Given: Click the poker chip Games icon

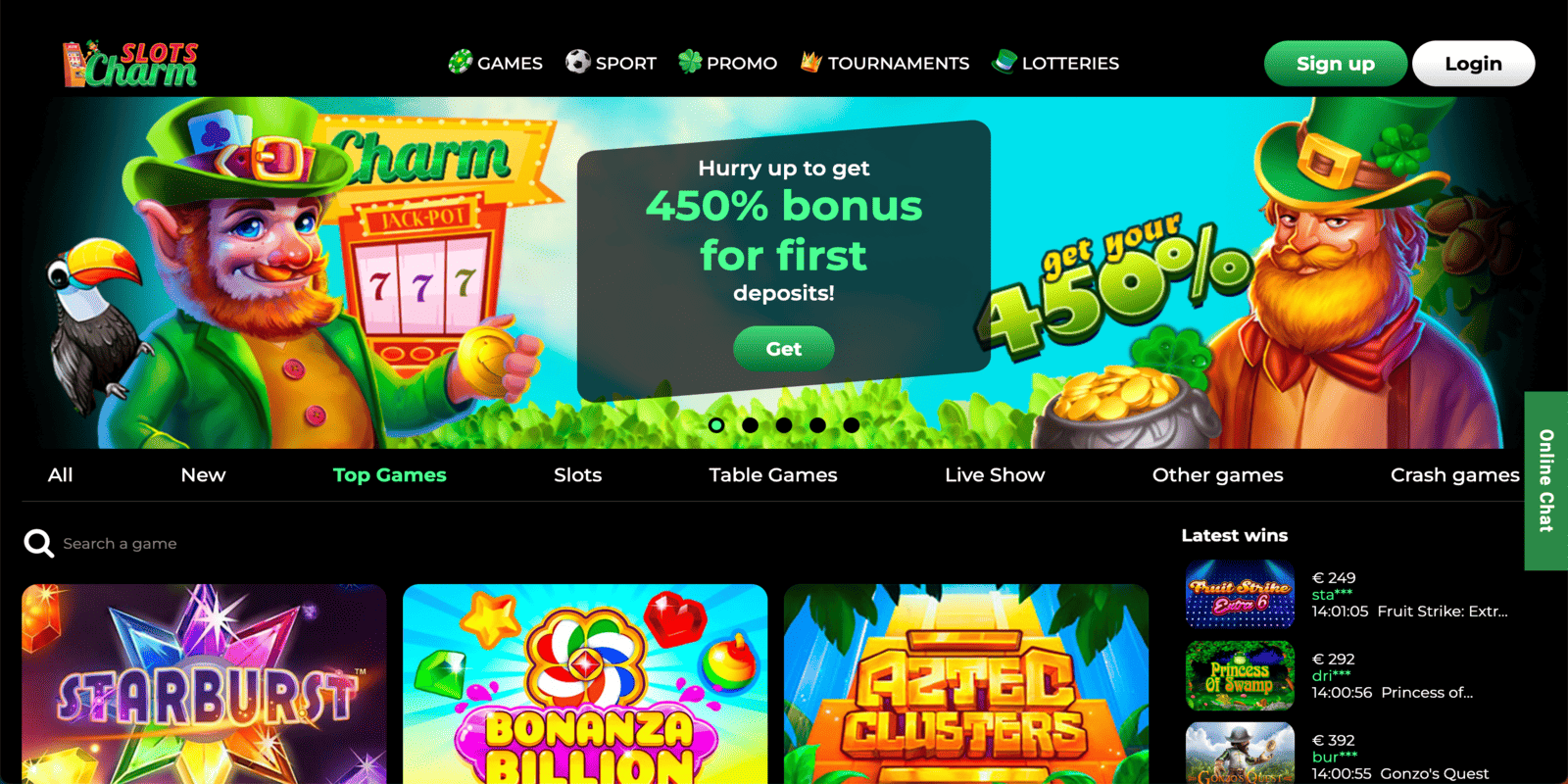Looking at the screenshot, I should tap(460, 62).
